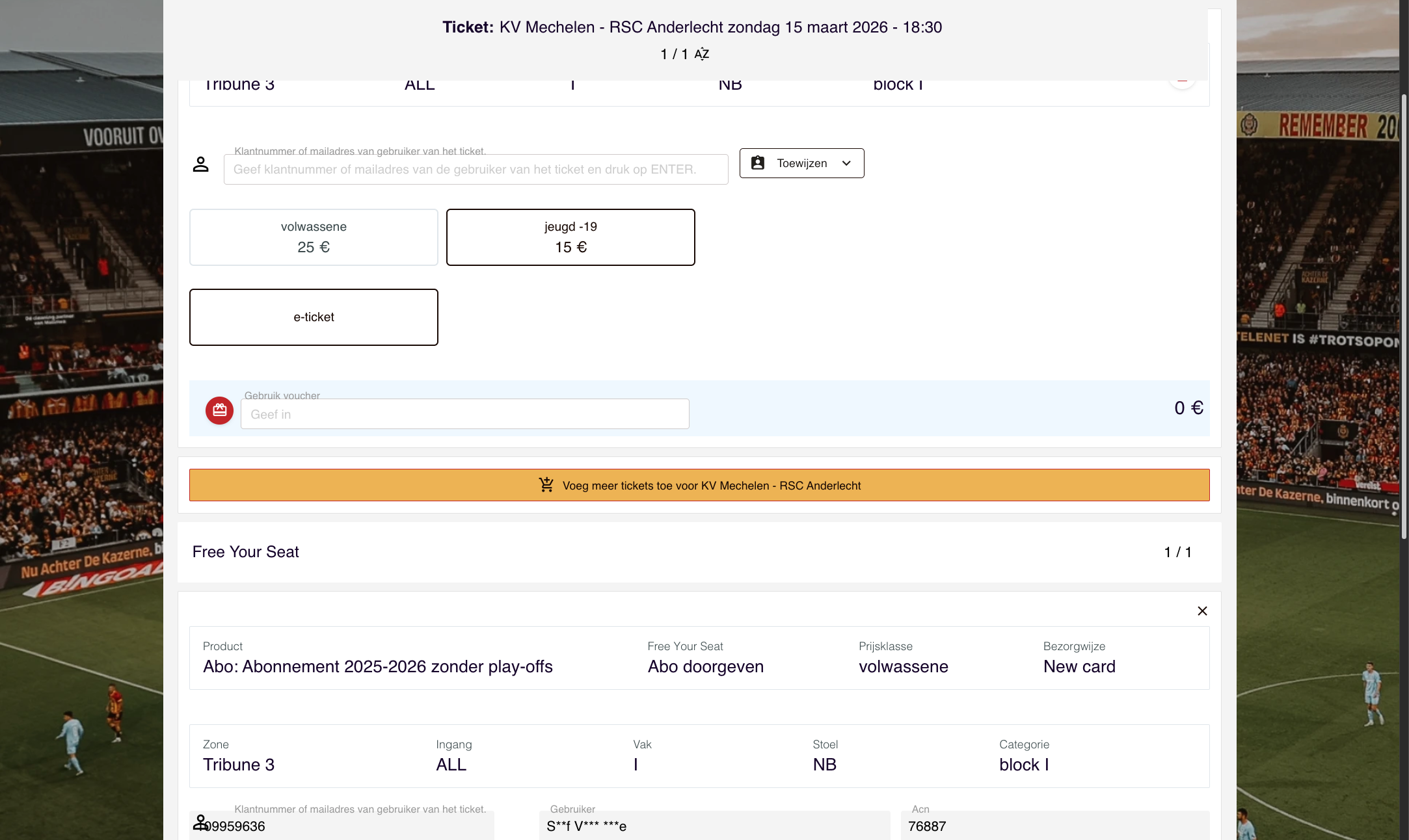Click the Tribune 3 zone value in Free Your Seat

pyautogui.click(x=239, y=765)
